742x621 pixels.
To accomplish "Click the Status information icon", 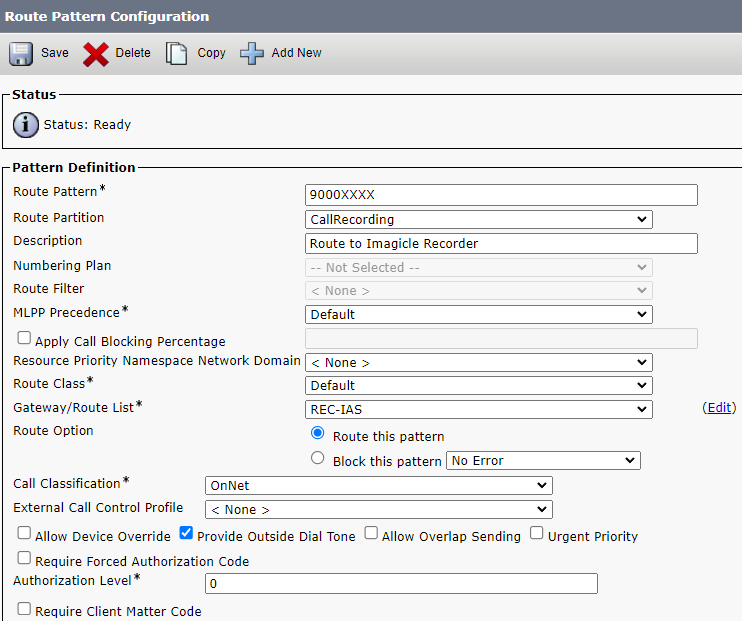I will [26, 125].
